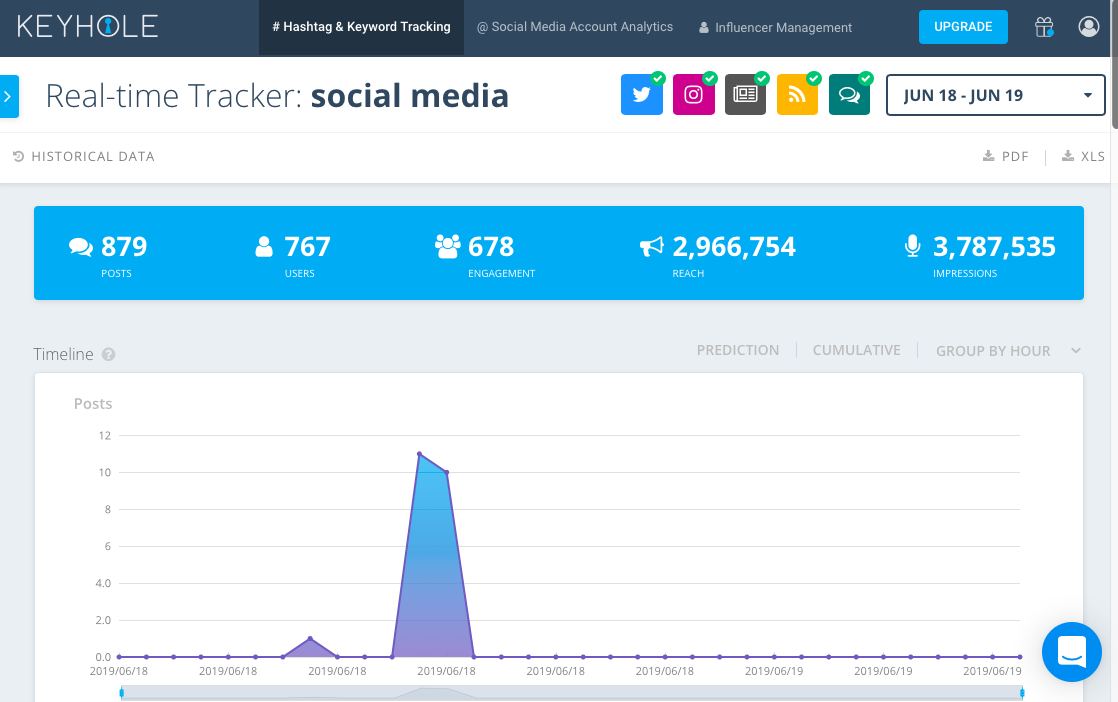Expand the left sidebar arrow tab
The width and height of the screenshot is (1118, 702).
[x=8, y=97]
